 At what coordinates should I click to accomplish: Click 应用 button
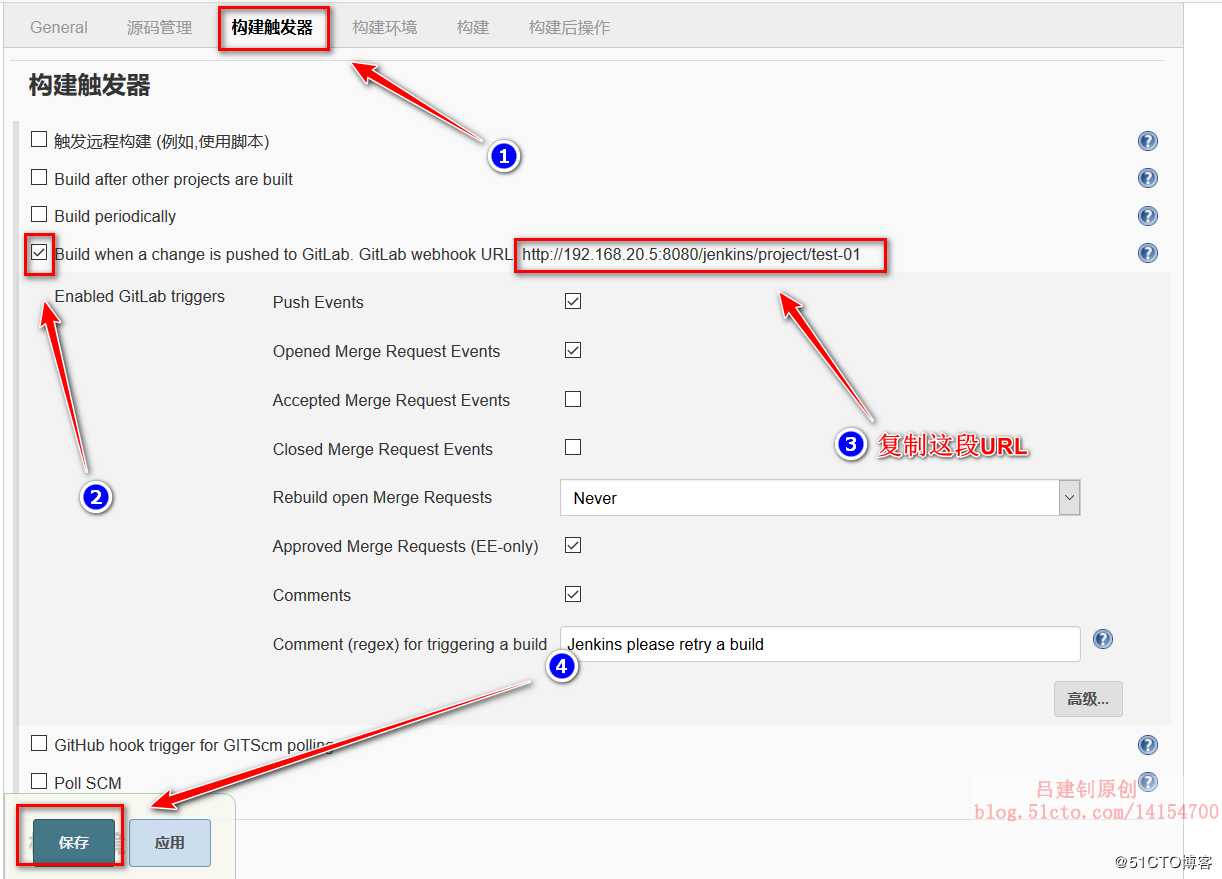pyautogui.click(x=170, y=843)
